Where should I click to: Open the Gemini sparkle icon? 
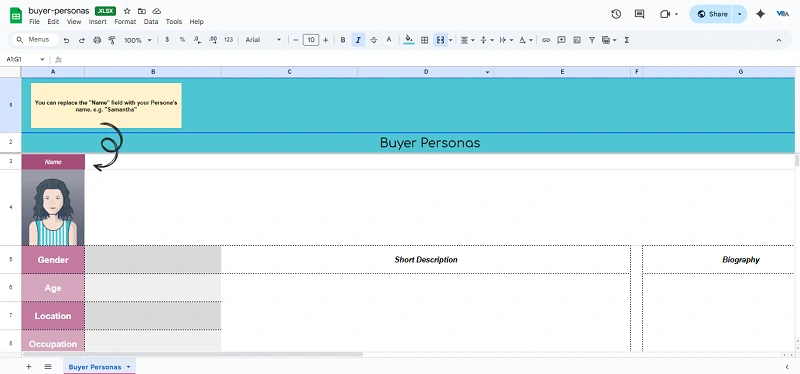pos(760,14)
